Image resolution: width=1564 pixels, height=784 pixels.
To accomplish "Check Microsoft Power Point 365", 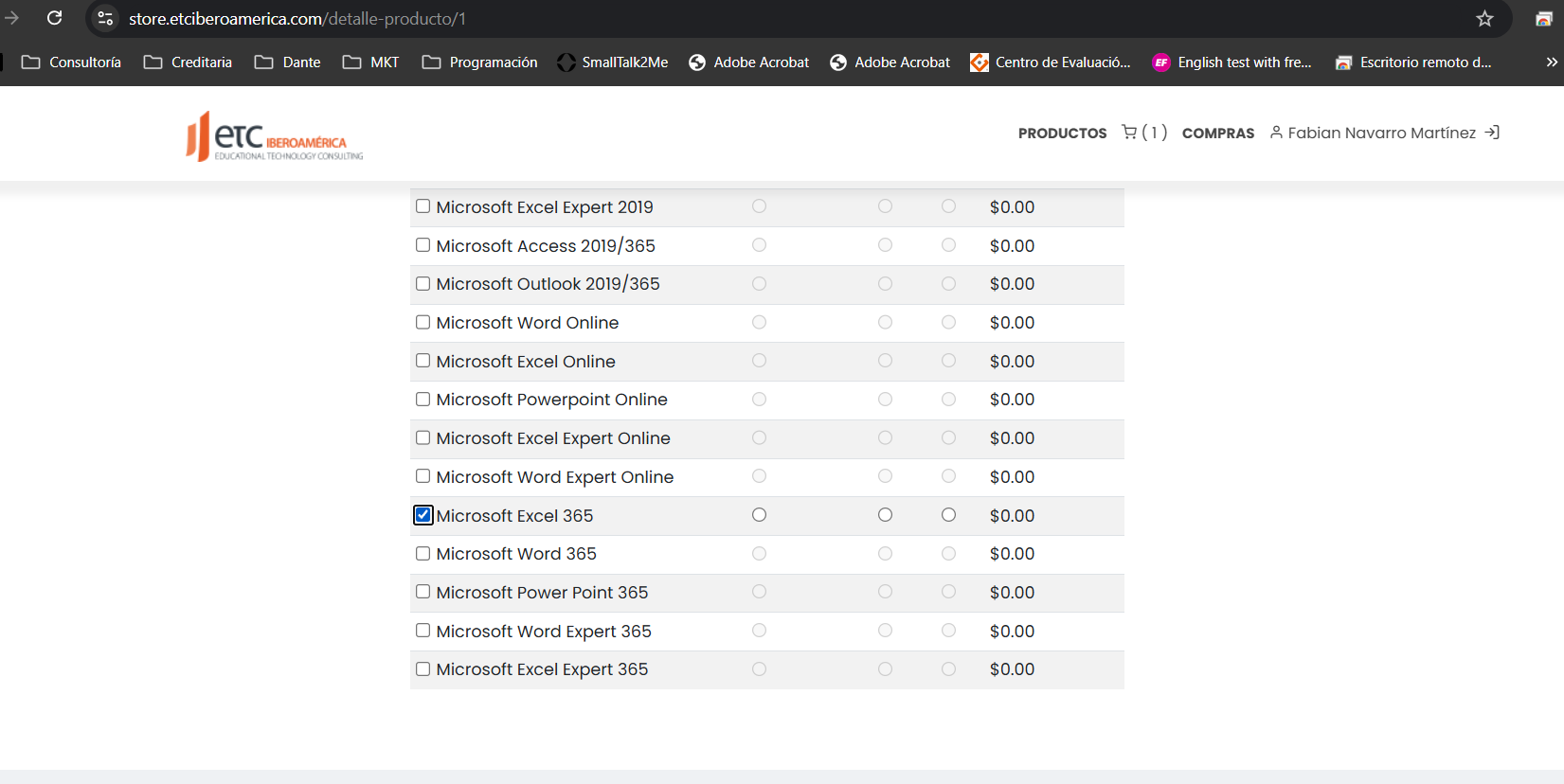I will pyautogui.click(x=423, y=592).
